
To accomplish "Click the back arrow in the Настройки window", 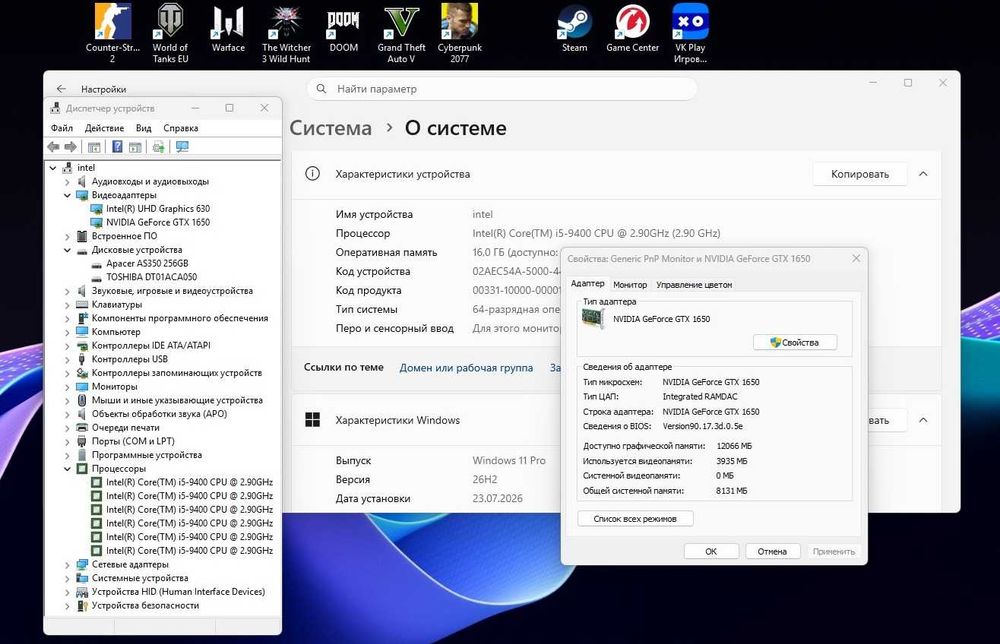I will [x=61, y=89].
